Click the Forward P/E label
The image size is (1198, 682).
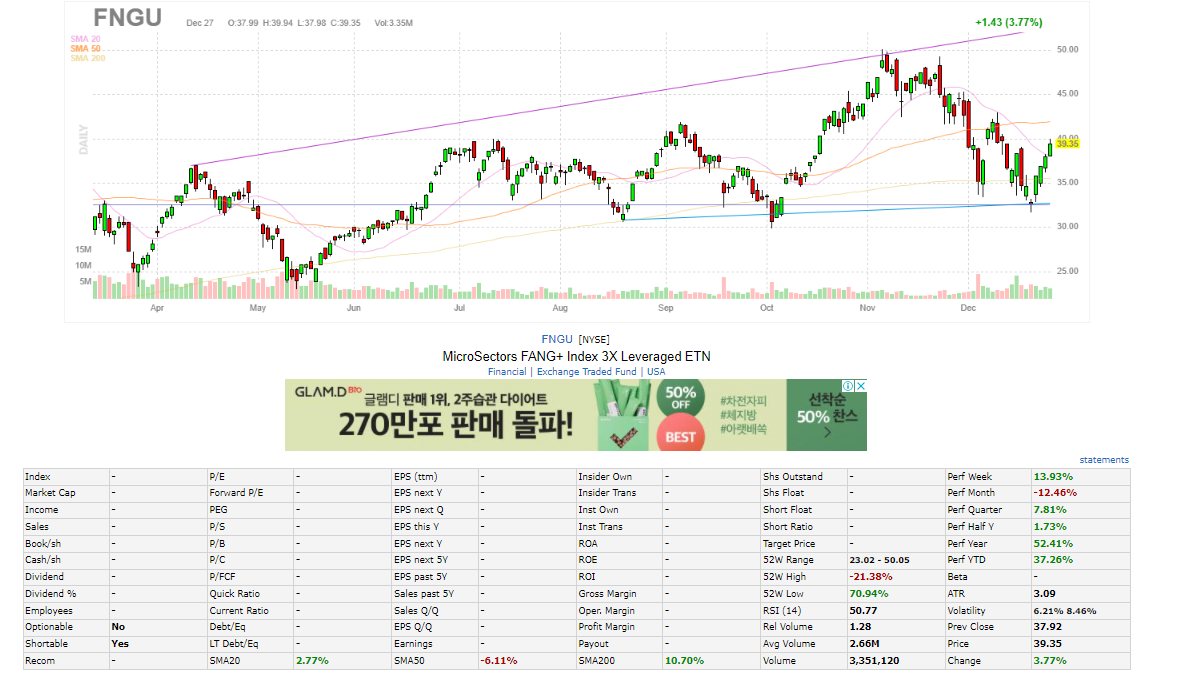point(237,493)
